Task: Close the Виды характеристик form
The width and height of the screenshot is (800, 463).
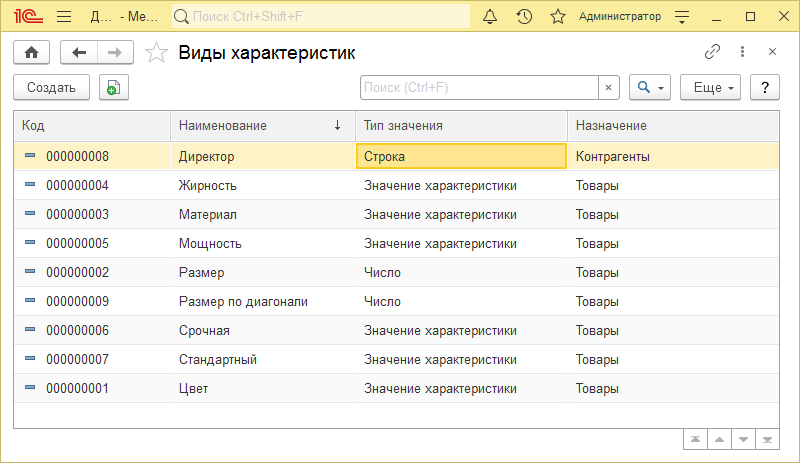Action: [x=772, y=52]
